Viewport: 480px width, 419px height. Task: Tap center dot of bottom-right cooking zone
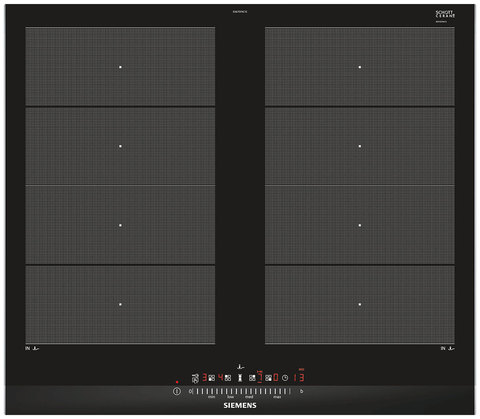point(360,304)
